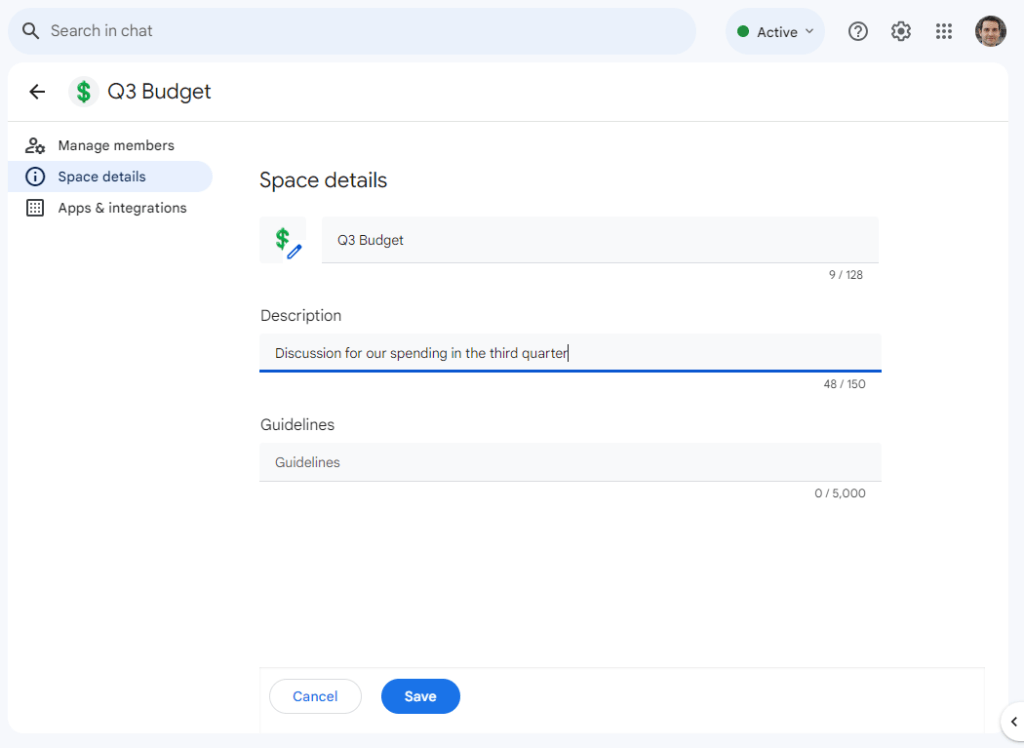Click the Description text field
This screenshot has width=1024, height=748.
[x=570, y=353]
